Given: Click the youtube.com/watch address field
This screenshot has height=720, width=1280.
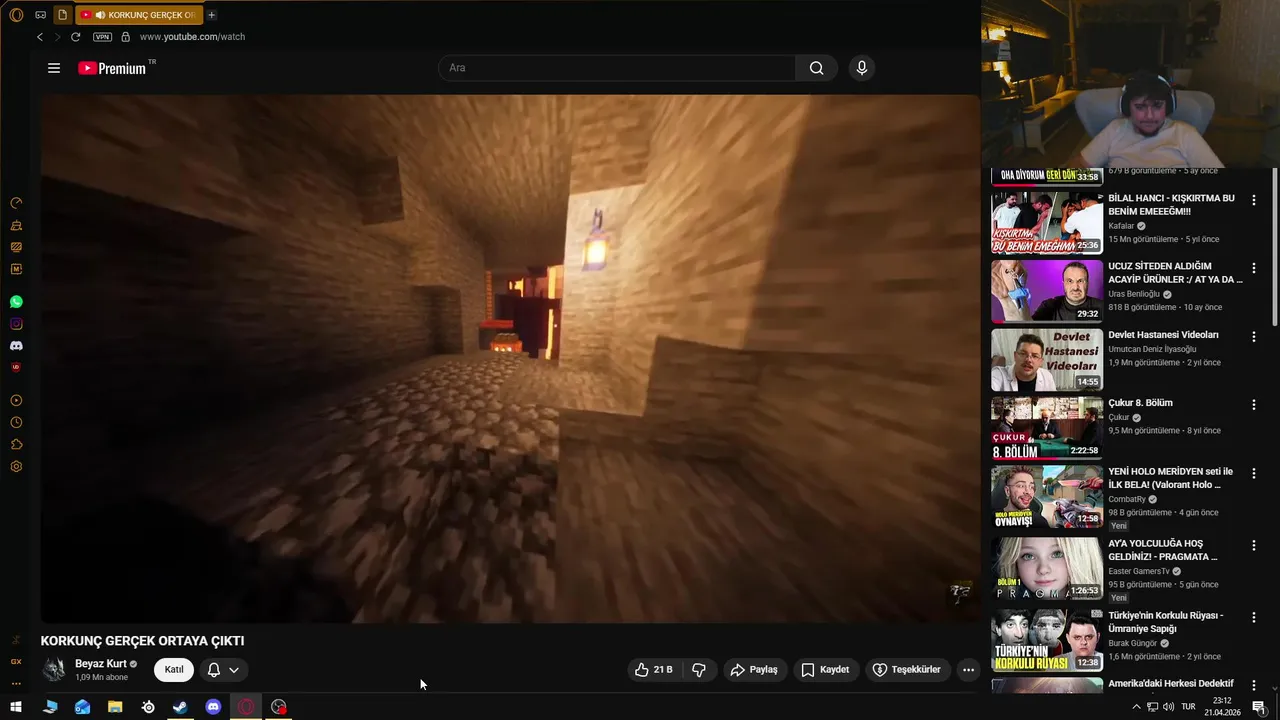Looking at the screenshot, I should pos(192,37).
